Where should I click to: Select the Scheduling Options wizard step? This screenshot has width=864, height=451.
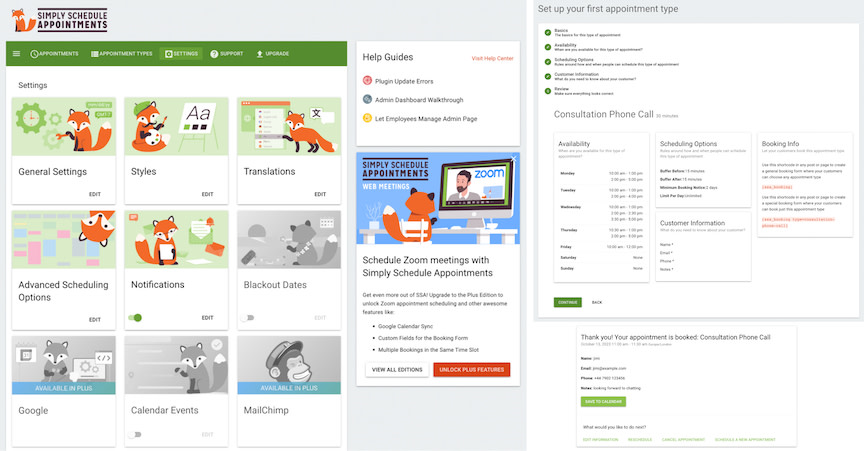[x=616, y=62]
